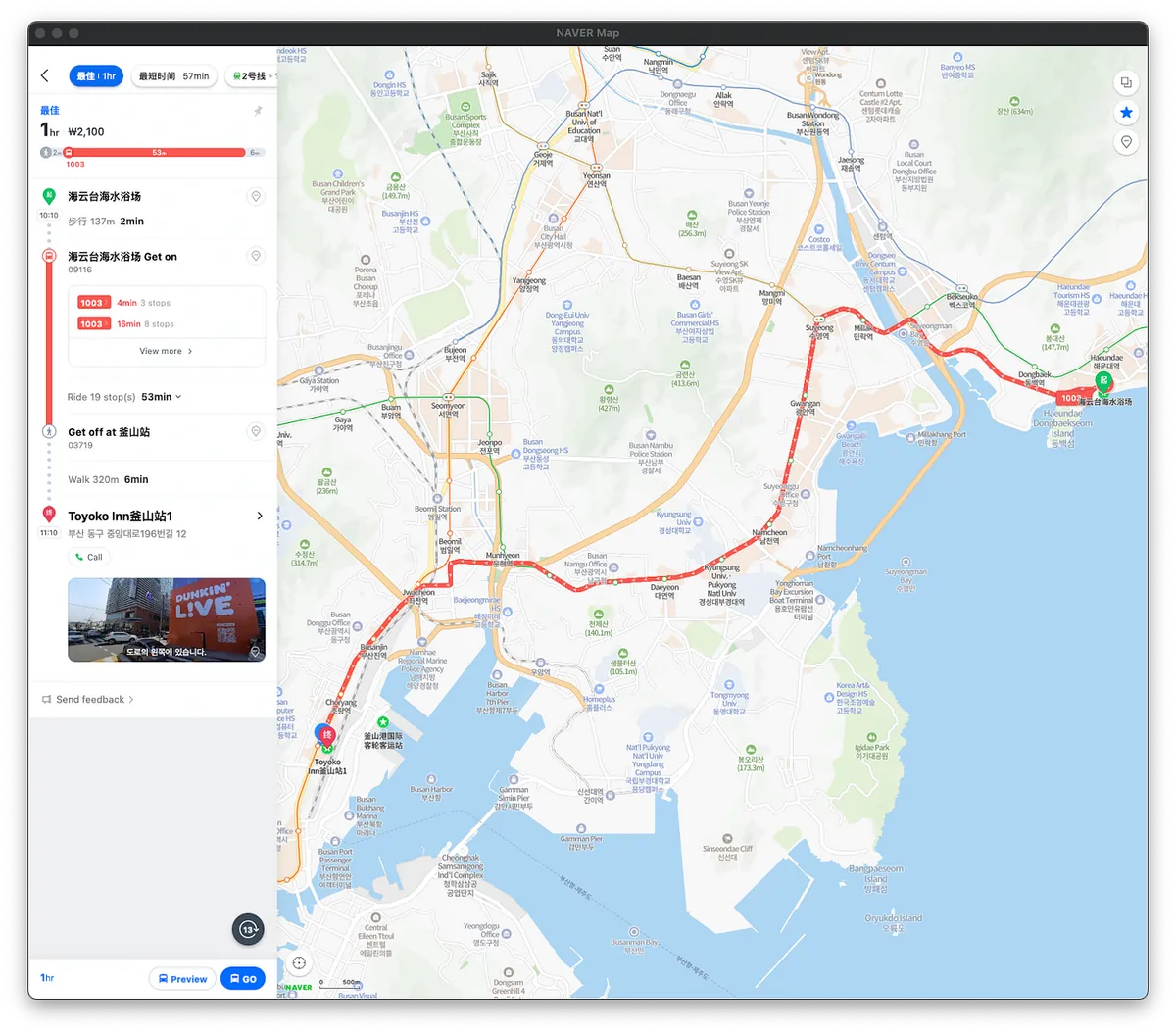Click the red end marker on the map
Viewport: 1176px width, 1034px height.
[328, 734]
